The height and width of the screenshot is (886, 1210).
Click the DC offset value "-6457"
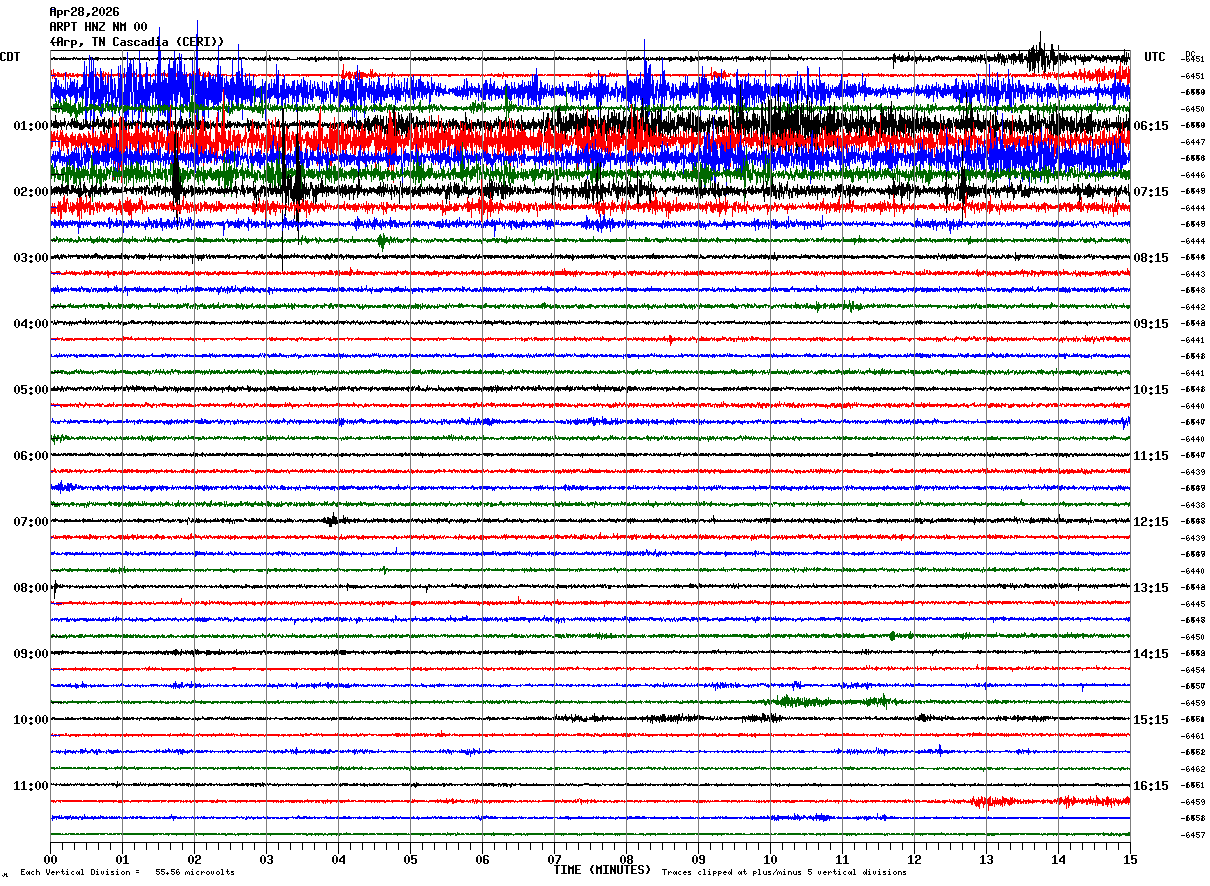tap(1192, 835)
